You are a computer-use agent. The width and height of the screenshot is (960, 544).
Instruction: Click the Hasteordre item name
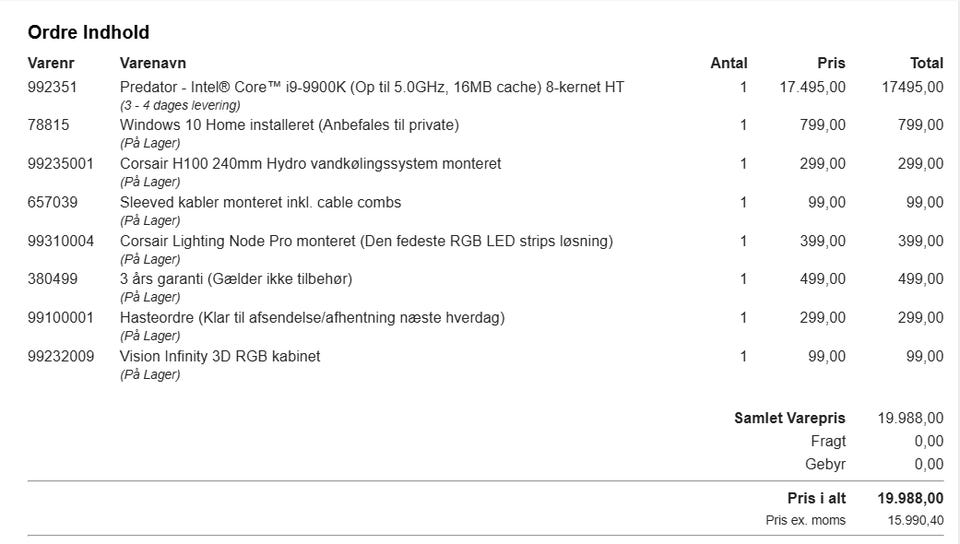(312, 318)
